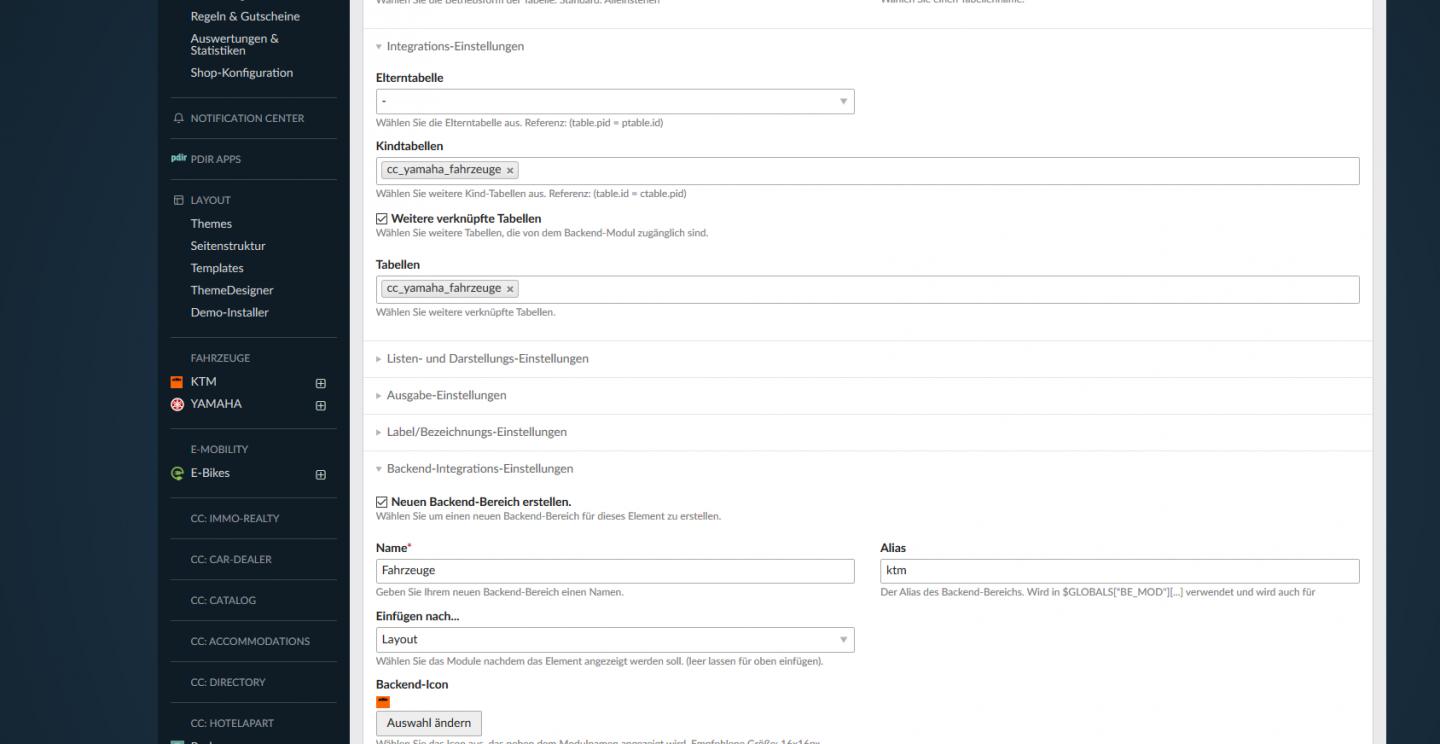This screenshot has width=1440, height=744.
Task: Collapse the Integrations-Einstellungen section
Action: (x=455, y=47)
